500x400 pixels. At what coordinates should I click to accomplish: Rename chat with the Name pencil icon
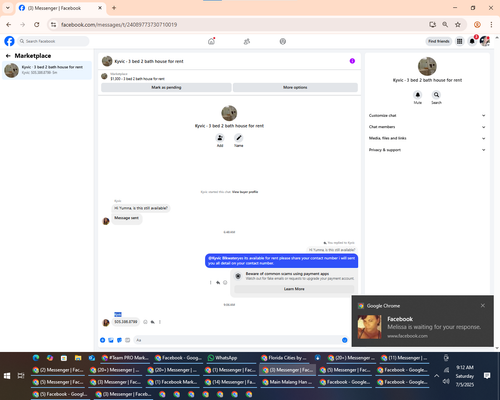click(239, 138)
